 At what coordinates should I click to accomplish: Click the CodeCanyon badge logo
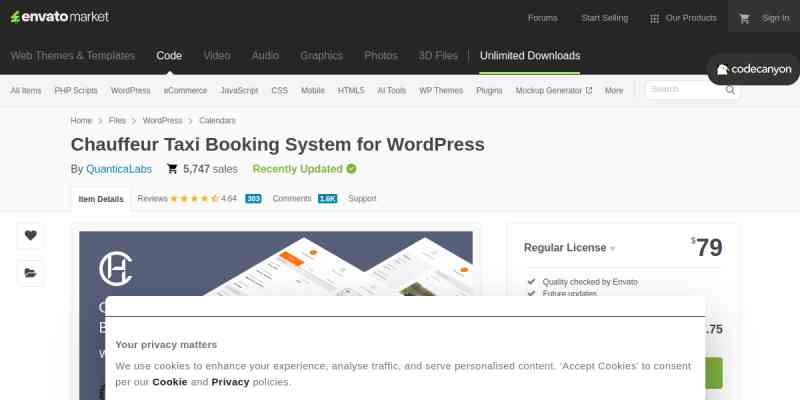[x=754, y=69]
